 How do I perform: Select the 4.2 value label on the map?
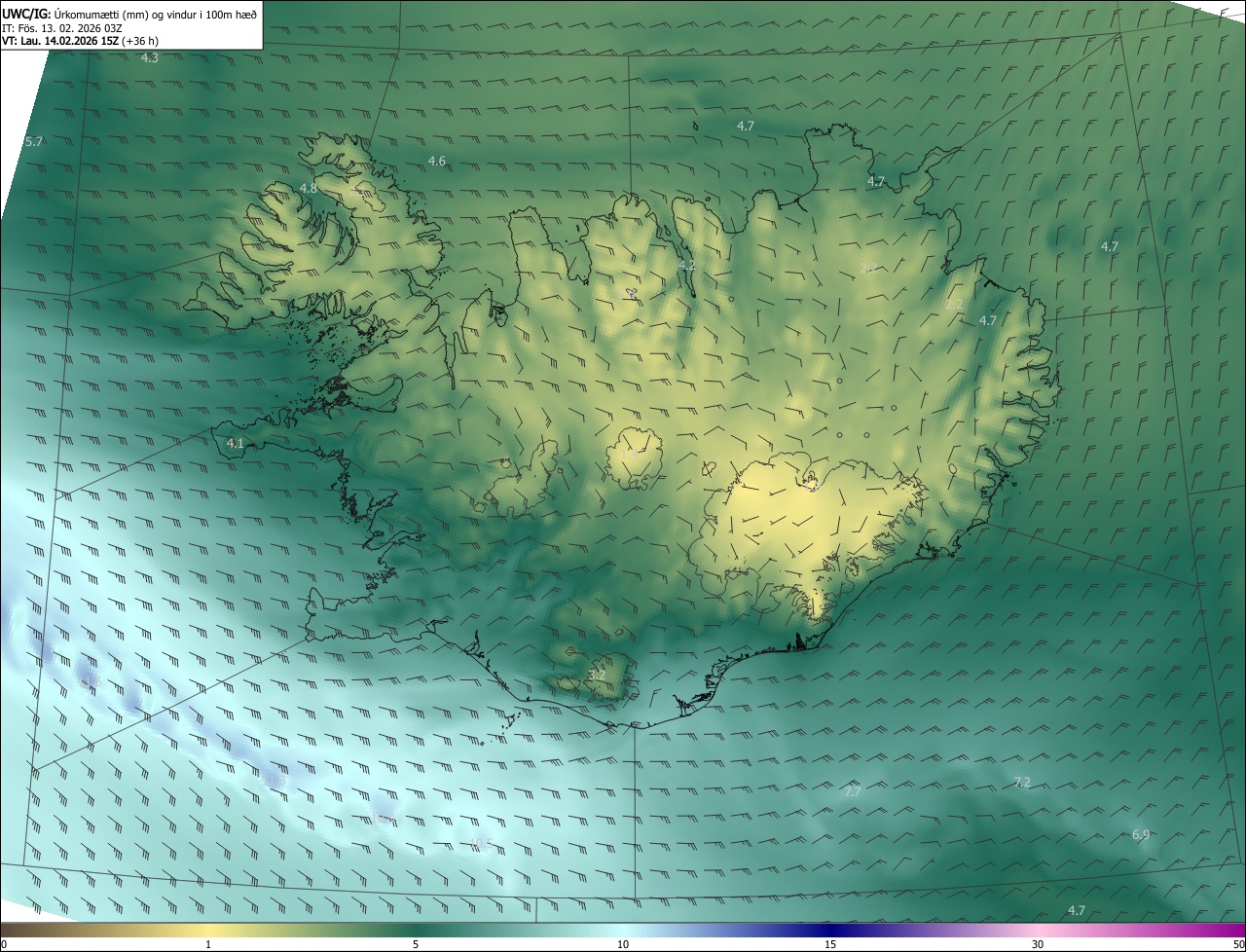click(687, 266)
